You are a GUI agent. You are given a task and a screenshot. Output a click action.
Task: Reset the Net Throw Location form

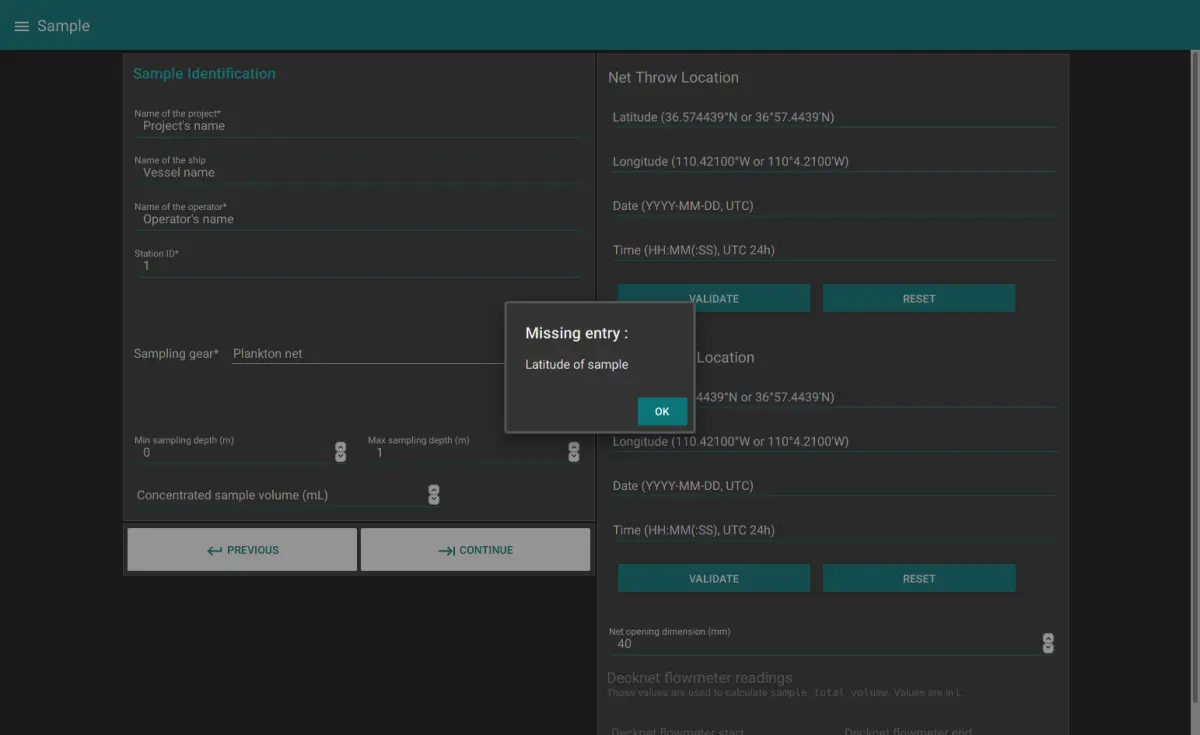click(x=918, y=297)
